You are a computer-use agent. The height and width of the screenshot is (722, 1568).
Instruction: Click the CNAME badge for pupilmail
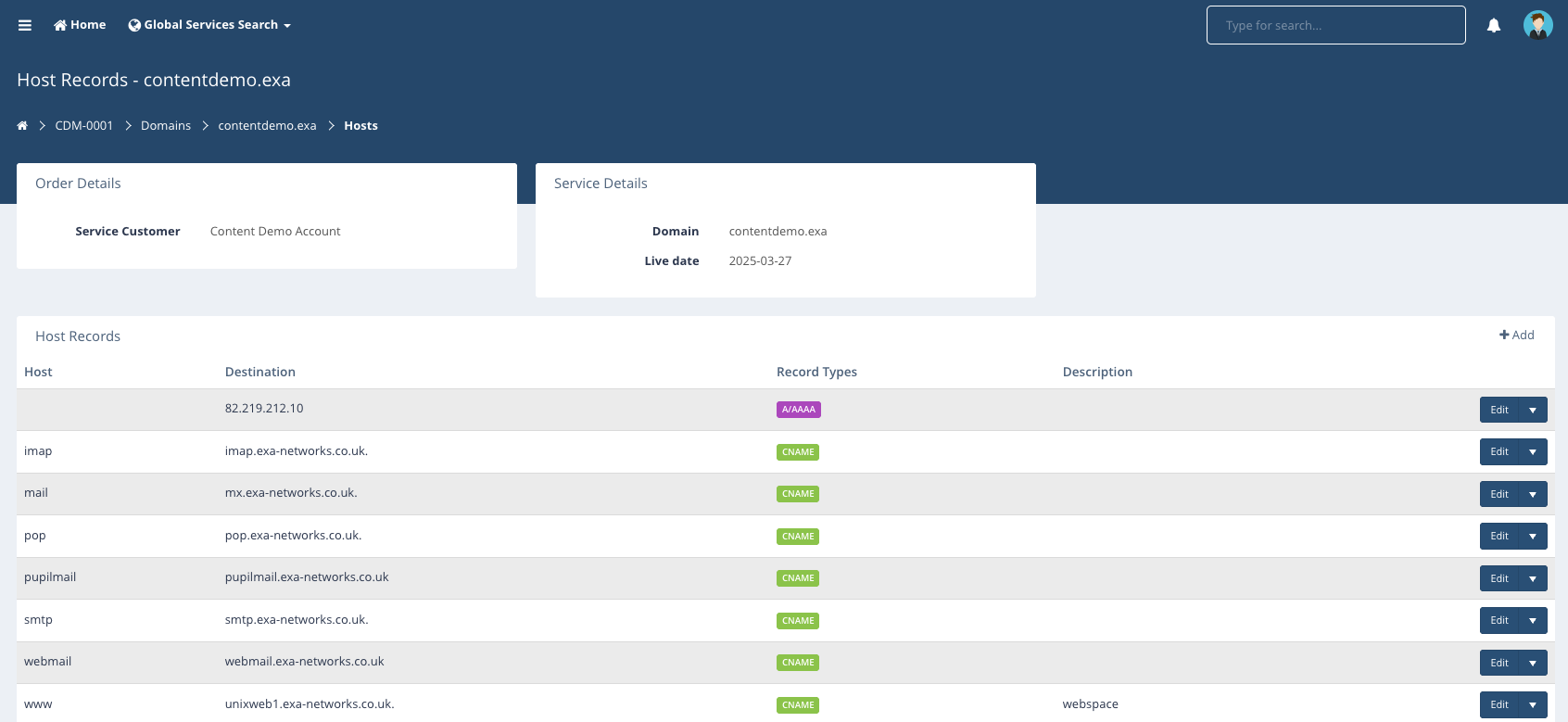(797, 578)
